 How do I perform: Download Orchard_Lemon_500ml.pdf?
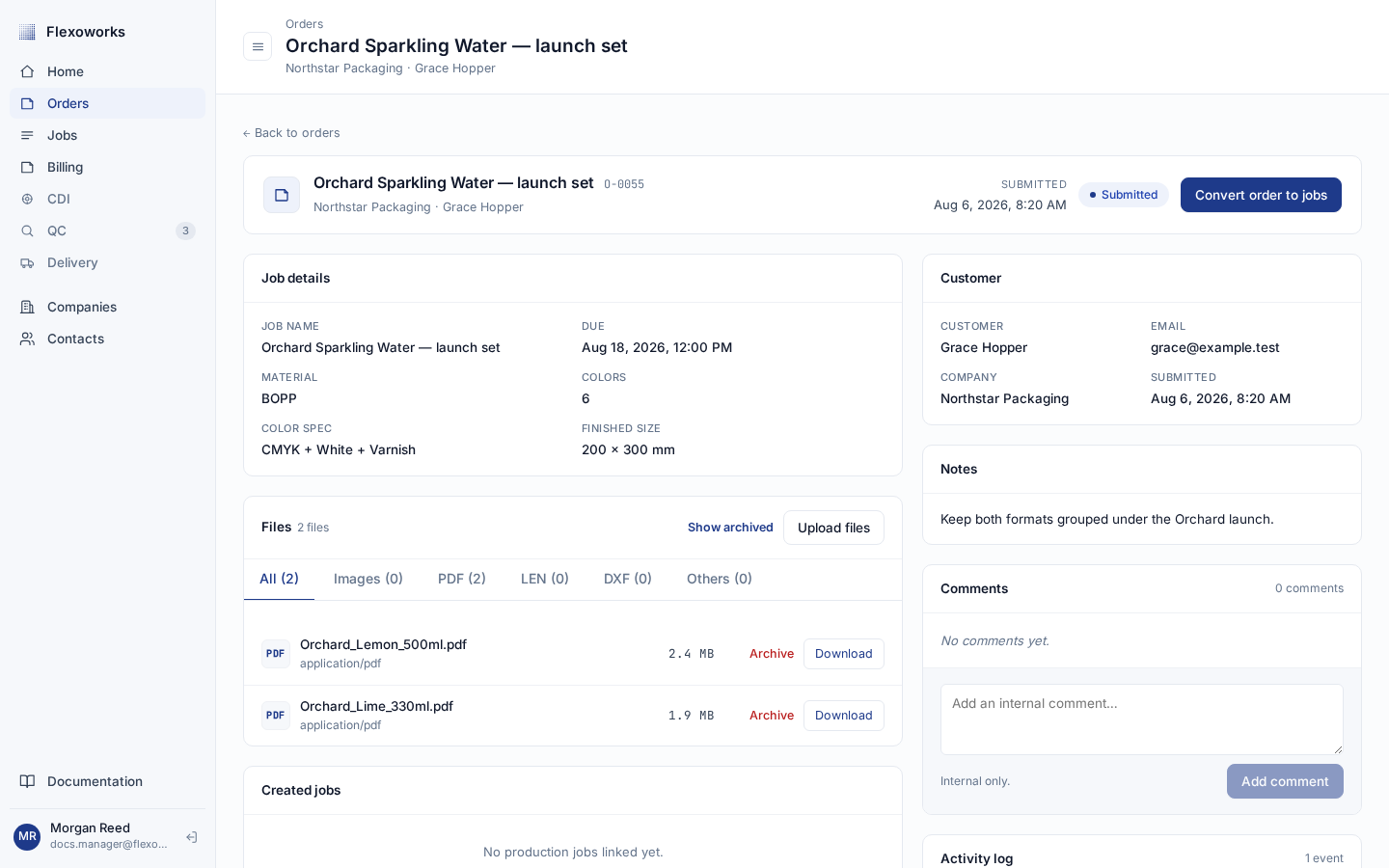click(x=844, y=654)
